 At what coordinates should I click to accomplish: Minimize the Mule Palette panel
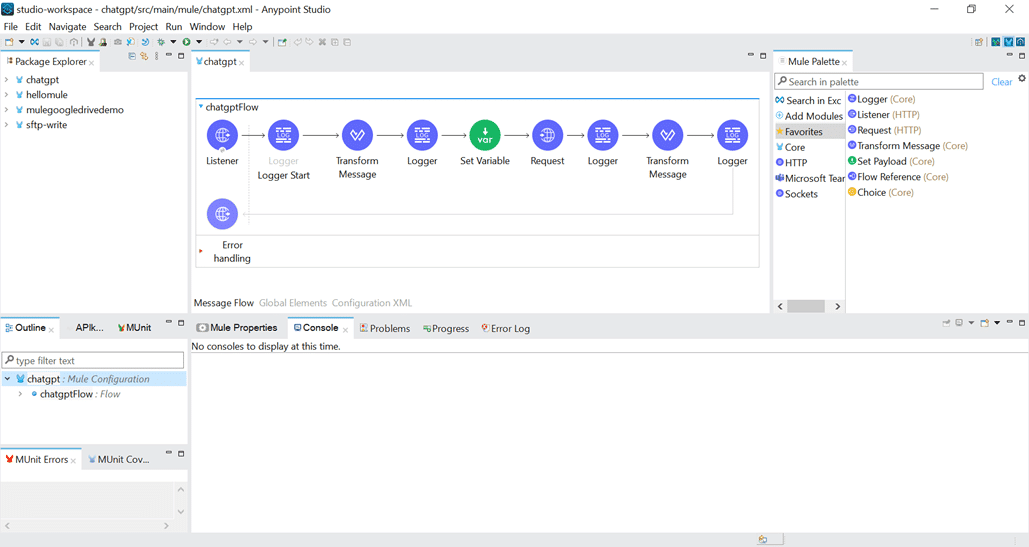(x=1009, y=56)
